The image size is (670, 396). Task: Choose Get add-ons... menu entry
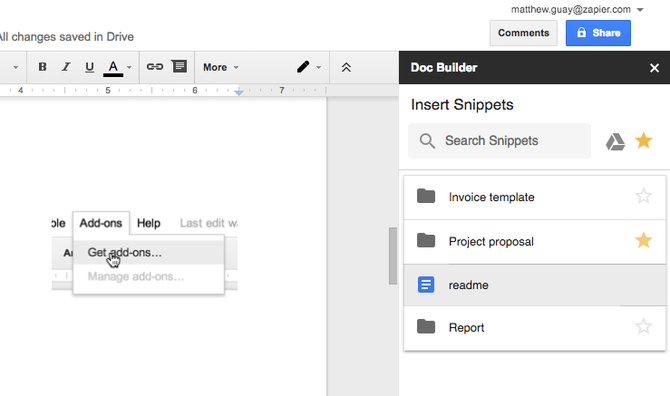tap(149, 252)
